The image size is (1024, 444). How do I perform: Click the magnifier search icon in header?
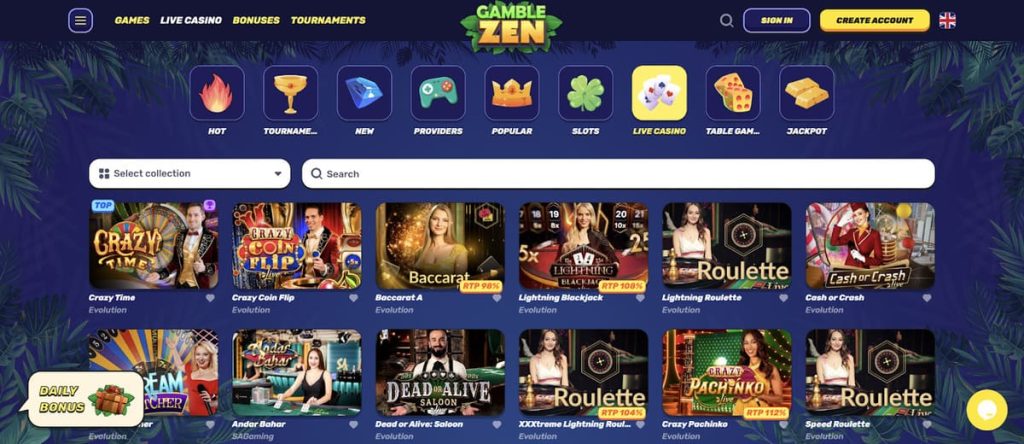pos(726,20)
